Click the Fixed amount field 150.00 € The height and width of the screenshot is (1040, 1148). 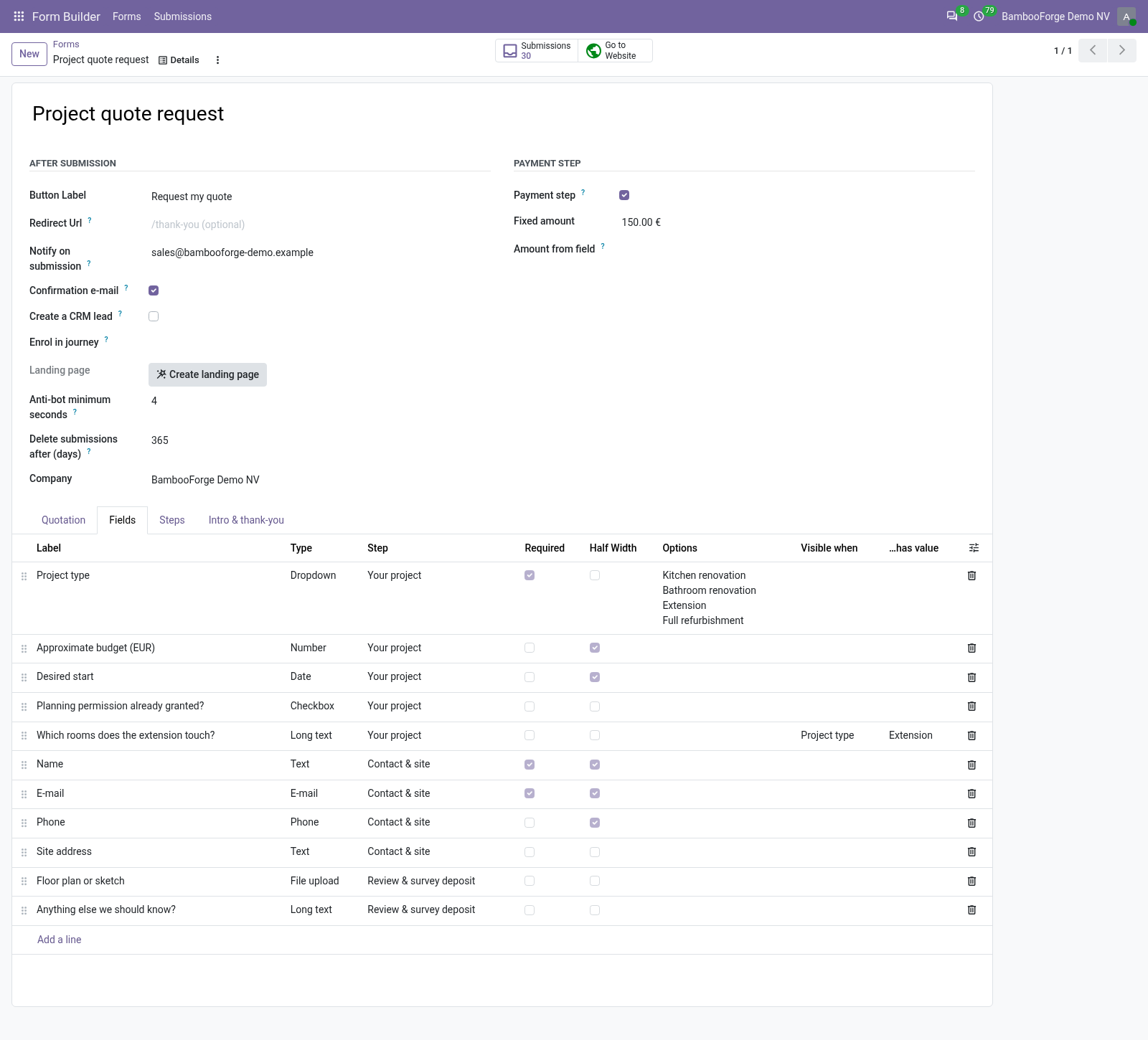pos(796,222)
